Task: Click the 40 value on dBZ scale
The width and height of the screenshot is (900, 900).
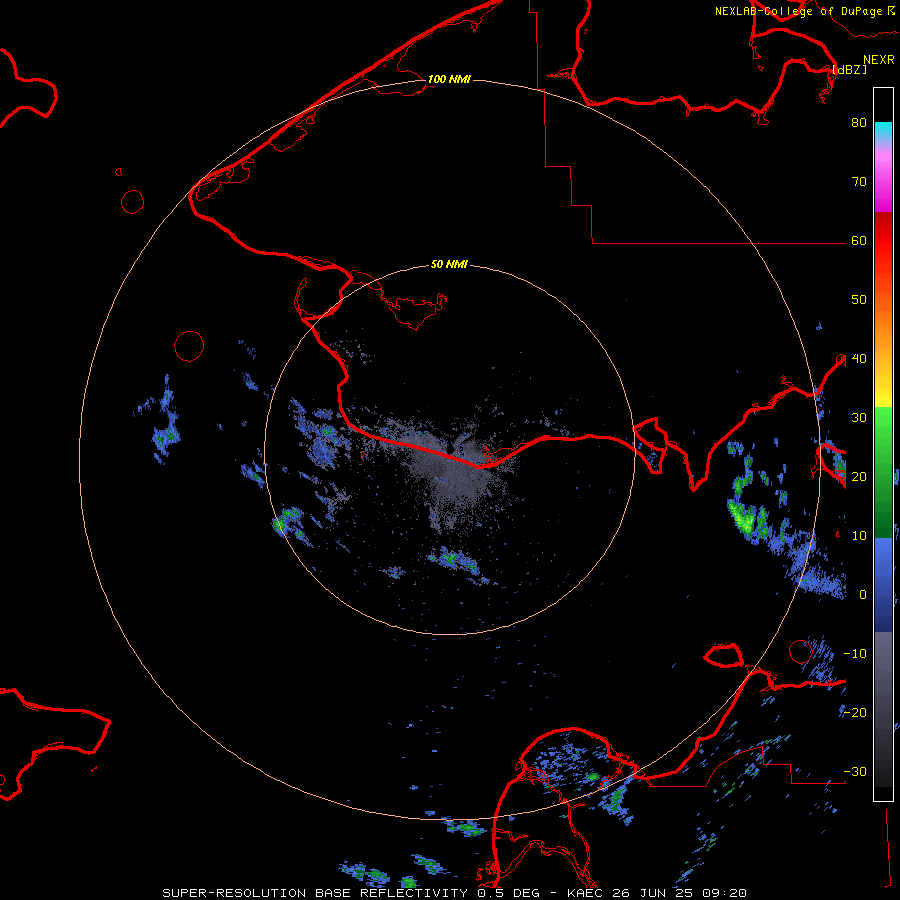Action: (x=859, y=359)
